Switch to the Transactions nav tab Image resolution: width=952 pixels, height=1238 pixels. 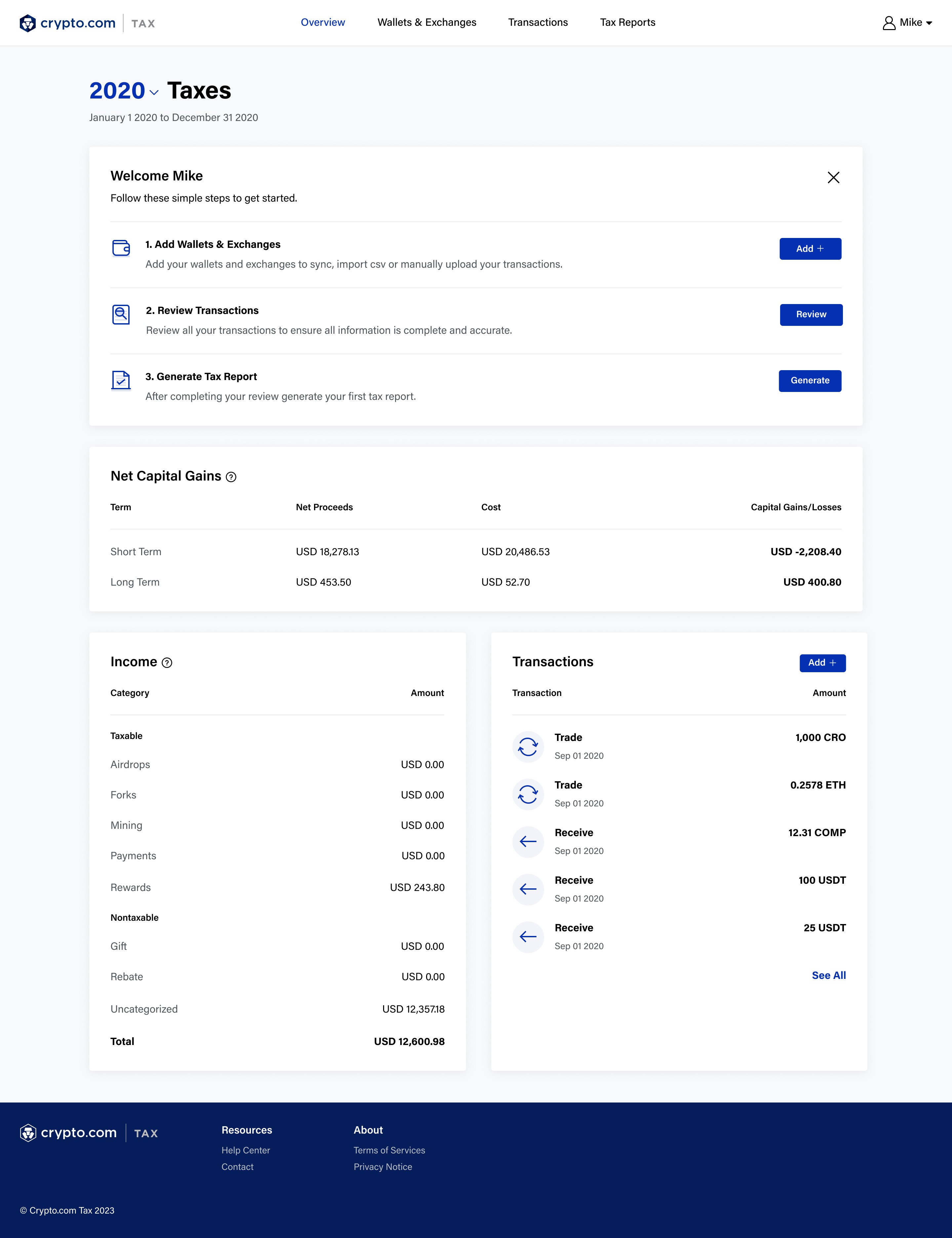538,22
